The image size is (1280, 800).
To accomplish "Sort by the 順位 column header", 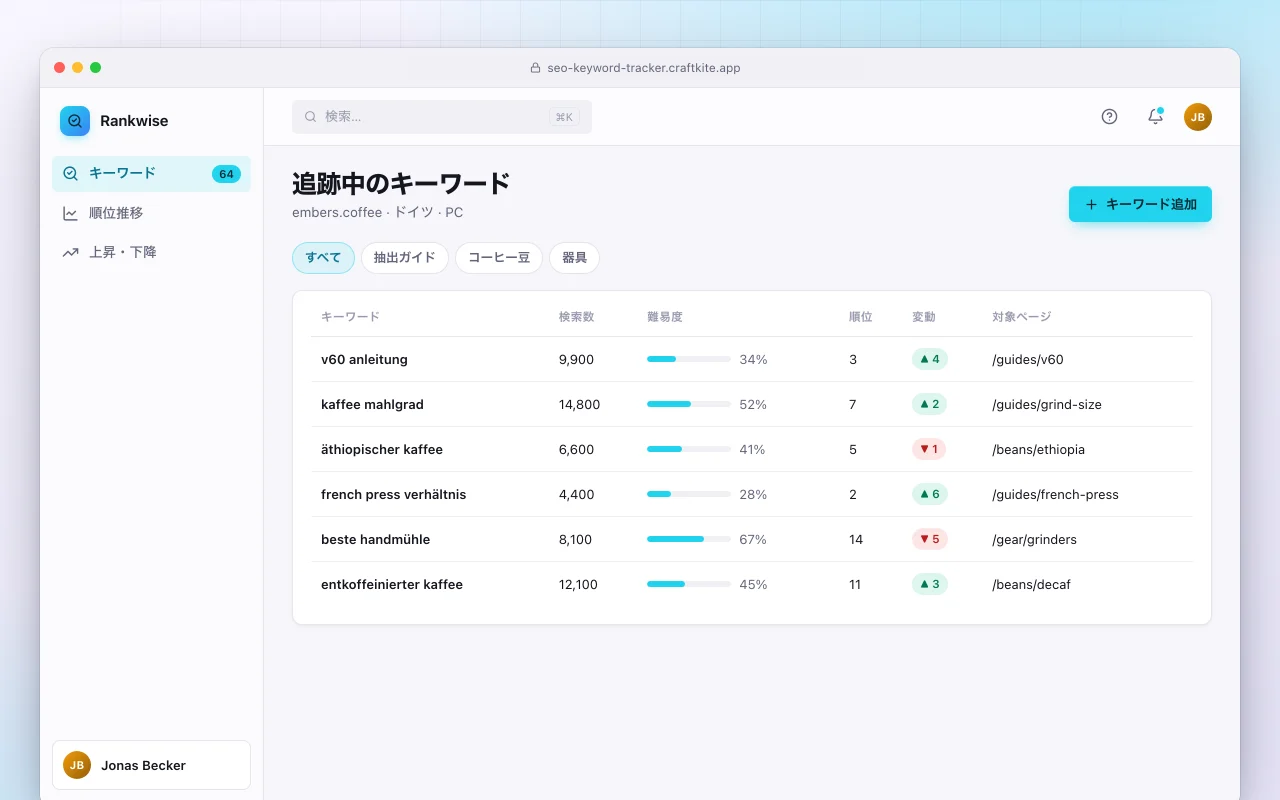I will click(x=861, y=317).
